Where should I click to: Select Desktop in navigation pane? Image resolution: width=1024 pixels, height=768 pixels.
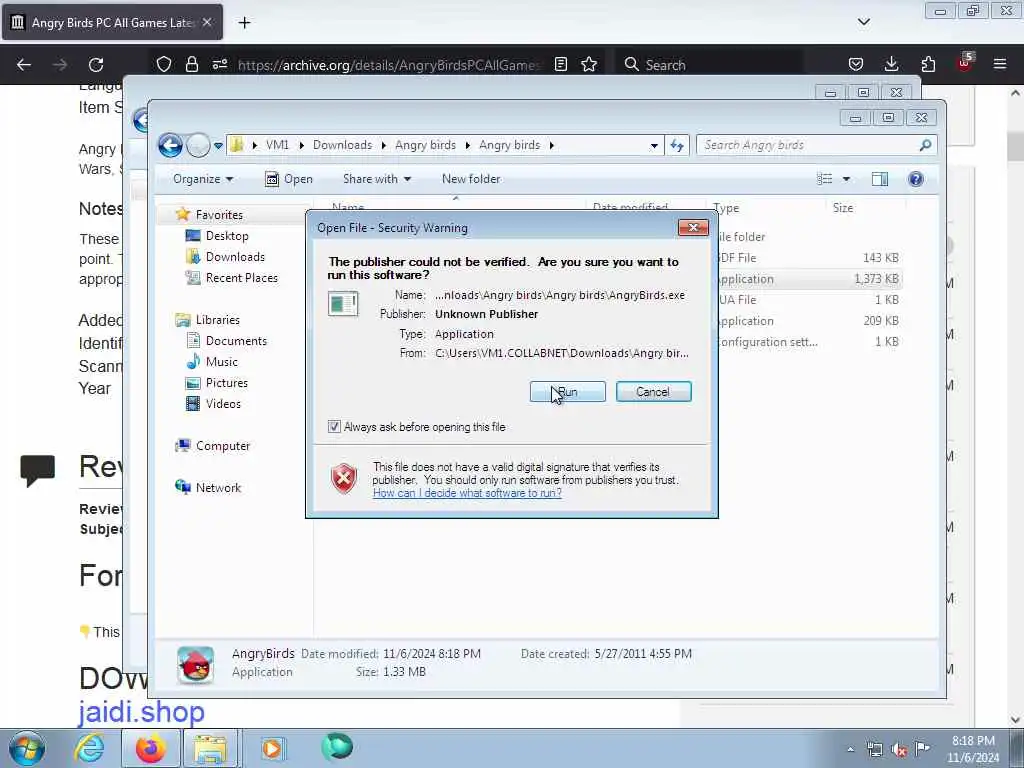point(227,236)
